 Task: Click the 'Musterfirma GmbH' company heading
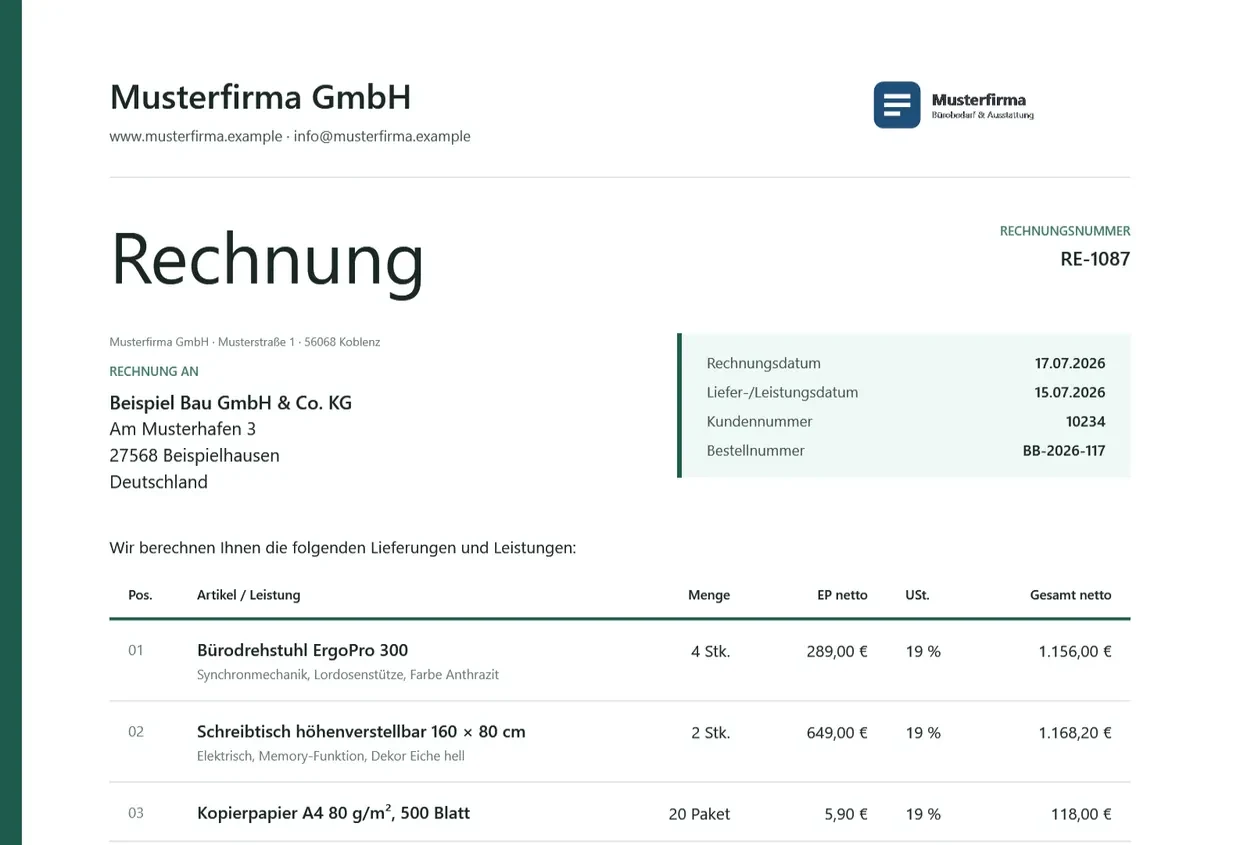pos(260,97)
